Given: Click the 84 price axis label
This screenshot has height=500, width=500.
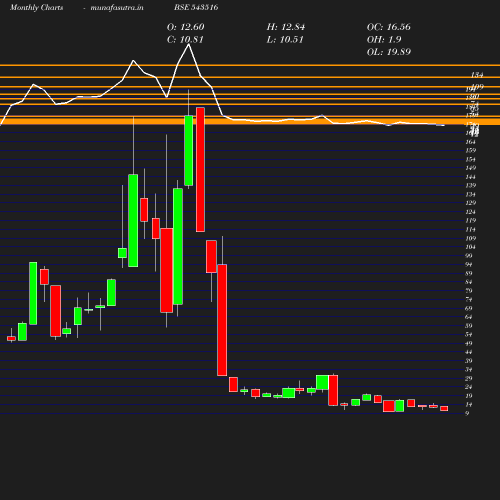Looking at the screenshot, I should [x=469, y=282].
